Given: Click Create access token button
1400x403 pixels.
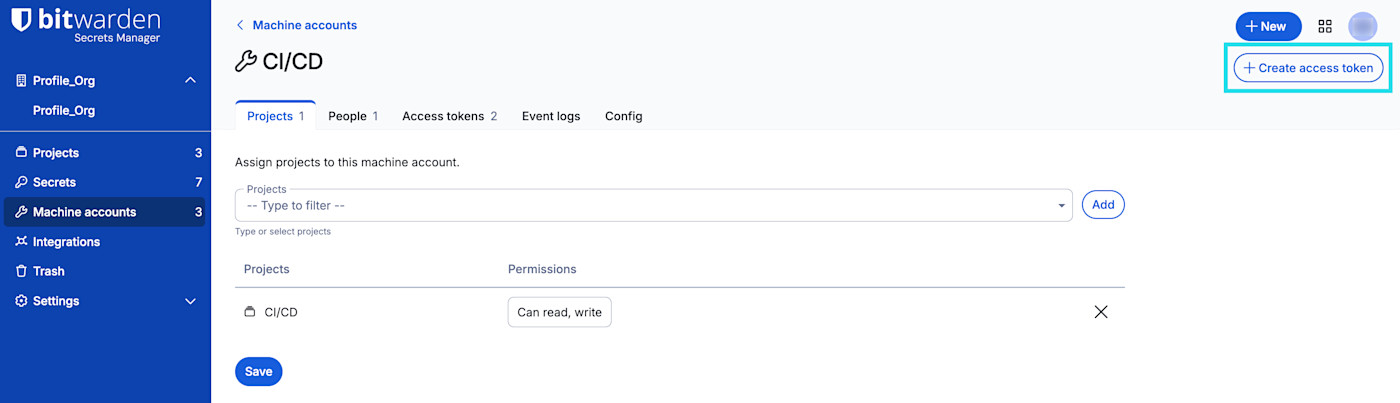Looking at the screenshot, I should tap(1309, 68).
